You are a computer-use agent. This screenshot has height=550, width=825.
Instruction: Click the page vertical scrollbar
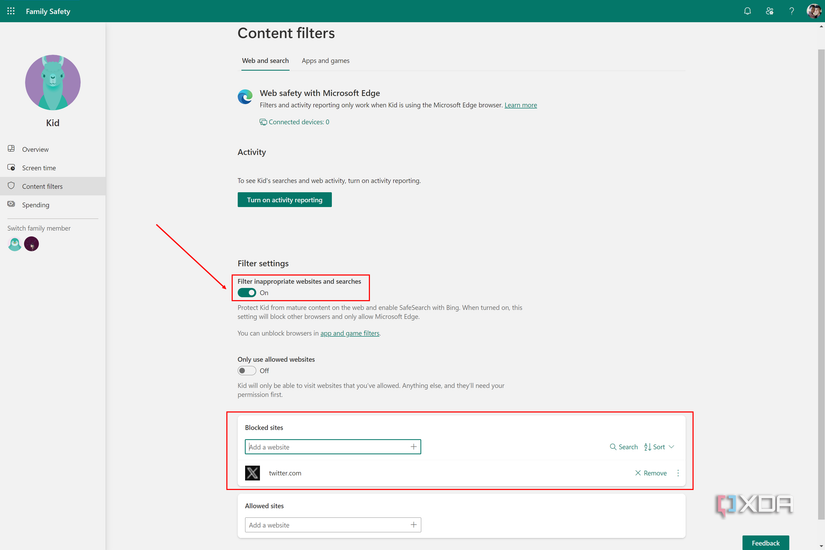pos(821,284)
